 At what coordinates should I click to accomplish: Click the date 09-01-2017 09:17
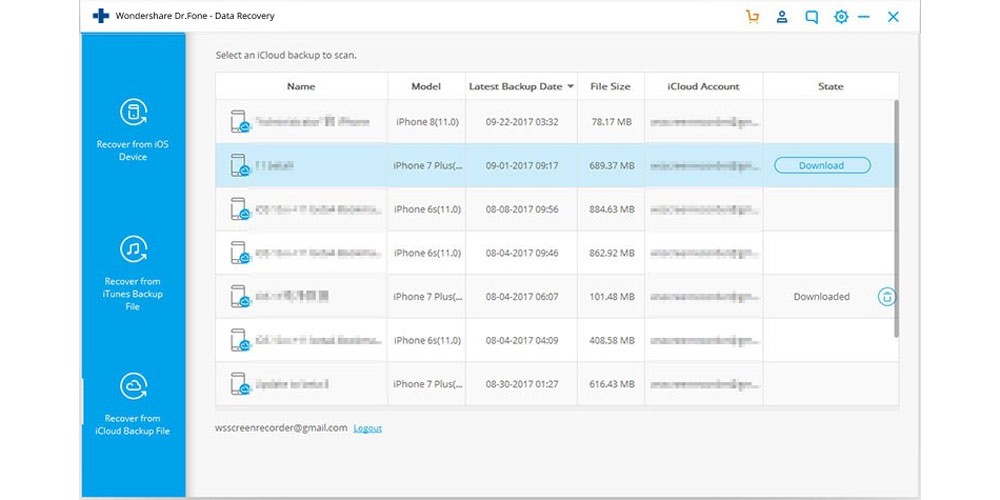tap(522, 165)
